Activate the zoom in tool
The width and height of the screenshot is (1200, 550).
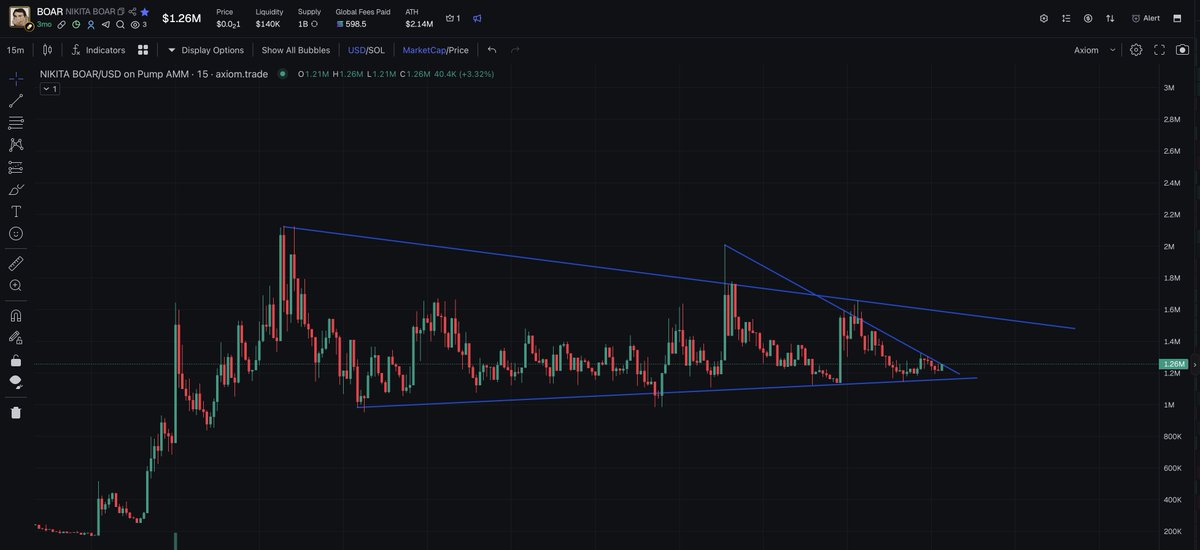16,285
